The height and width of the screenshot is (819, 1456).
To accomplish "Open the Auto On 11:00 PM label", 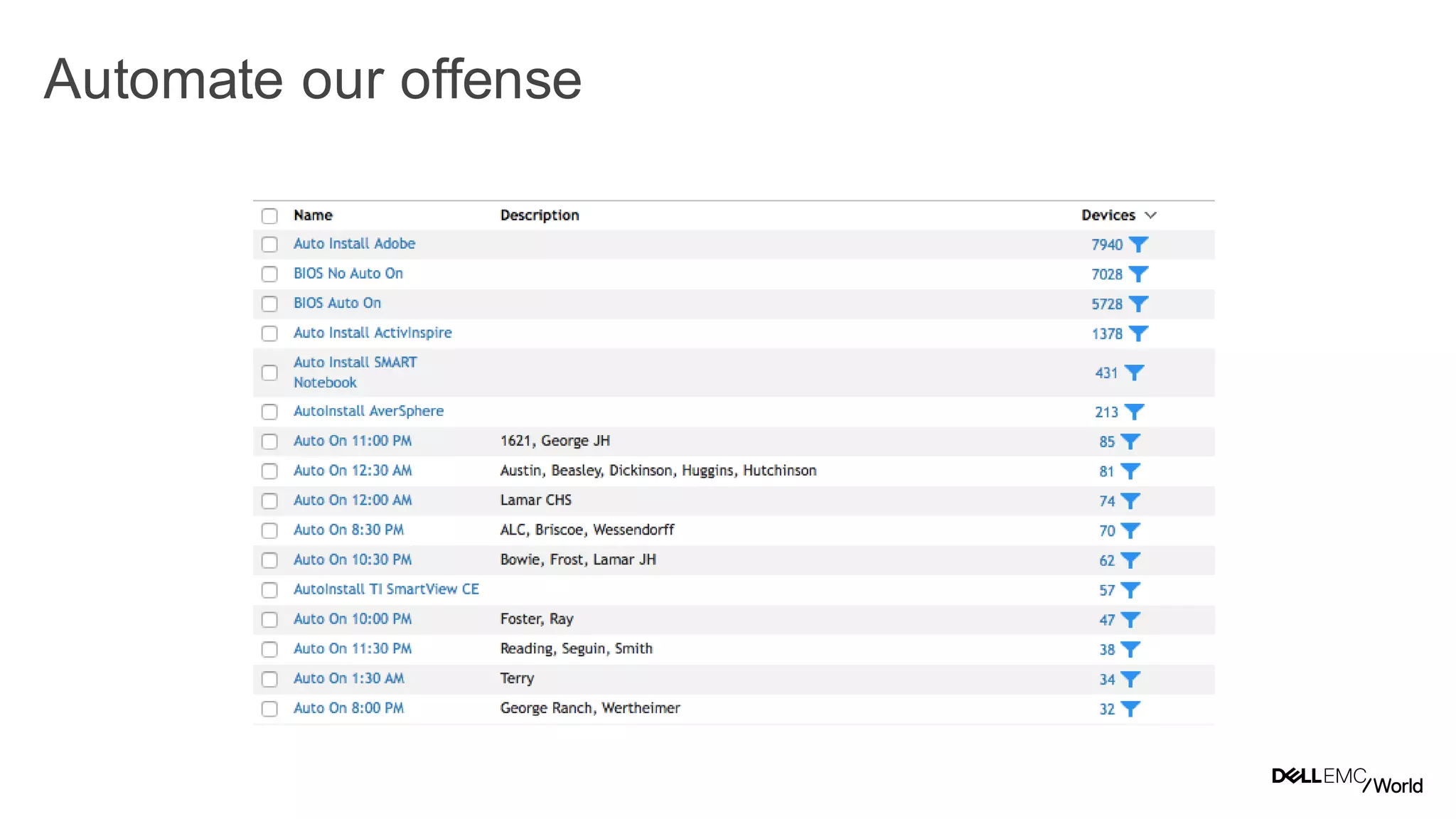I will tap(353, 441).
